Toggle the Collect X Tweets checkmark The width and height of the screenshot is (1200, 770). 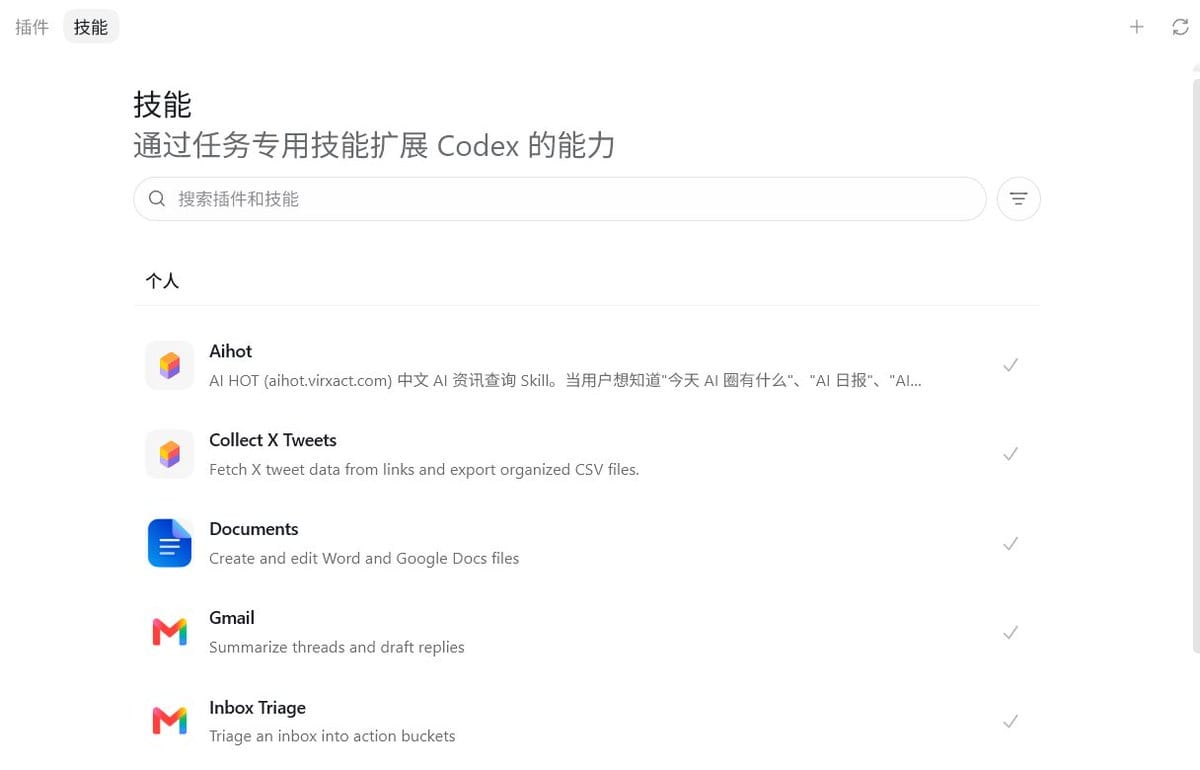coord(1011,454)
